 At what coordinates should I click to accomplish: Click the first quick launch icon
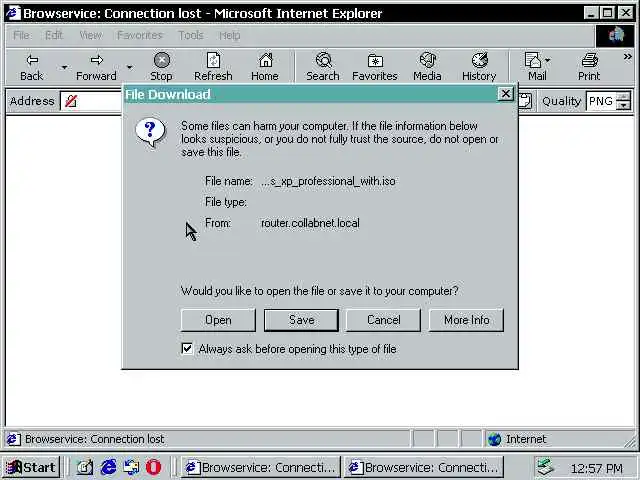point(85,467)
